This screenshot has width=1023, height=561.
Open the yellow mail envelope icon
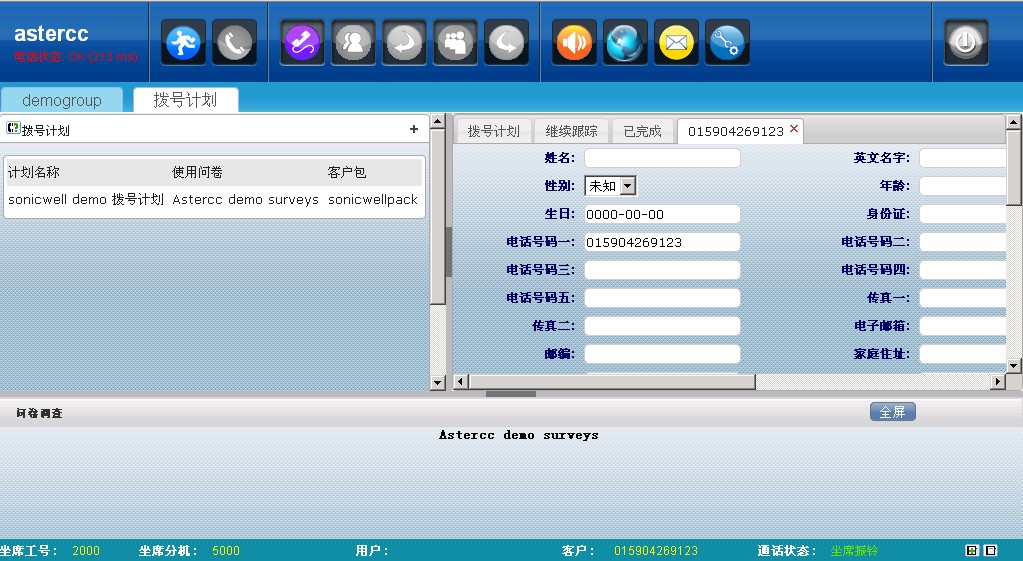pyautogui.click(x=676, y=43)
